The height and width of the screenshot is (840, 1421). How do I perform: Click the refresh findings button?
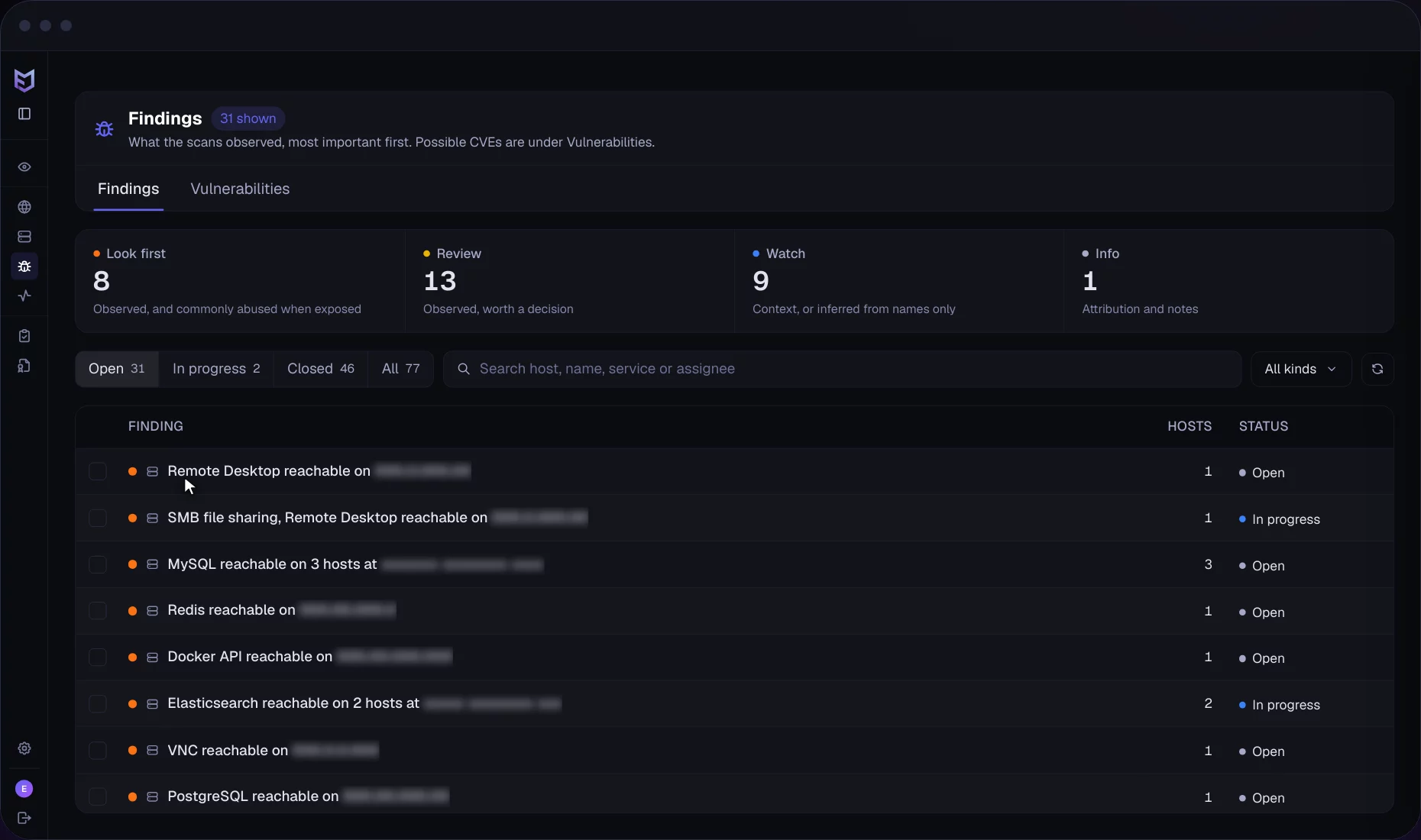coord(1377,369)
